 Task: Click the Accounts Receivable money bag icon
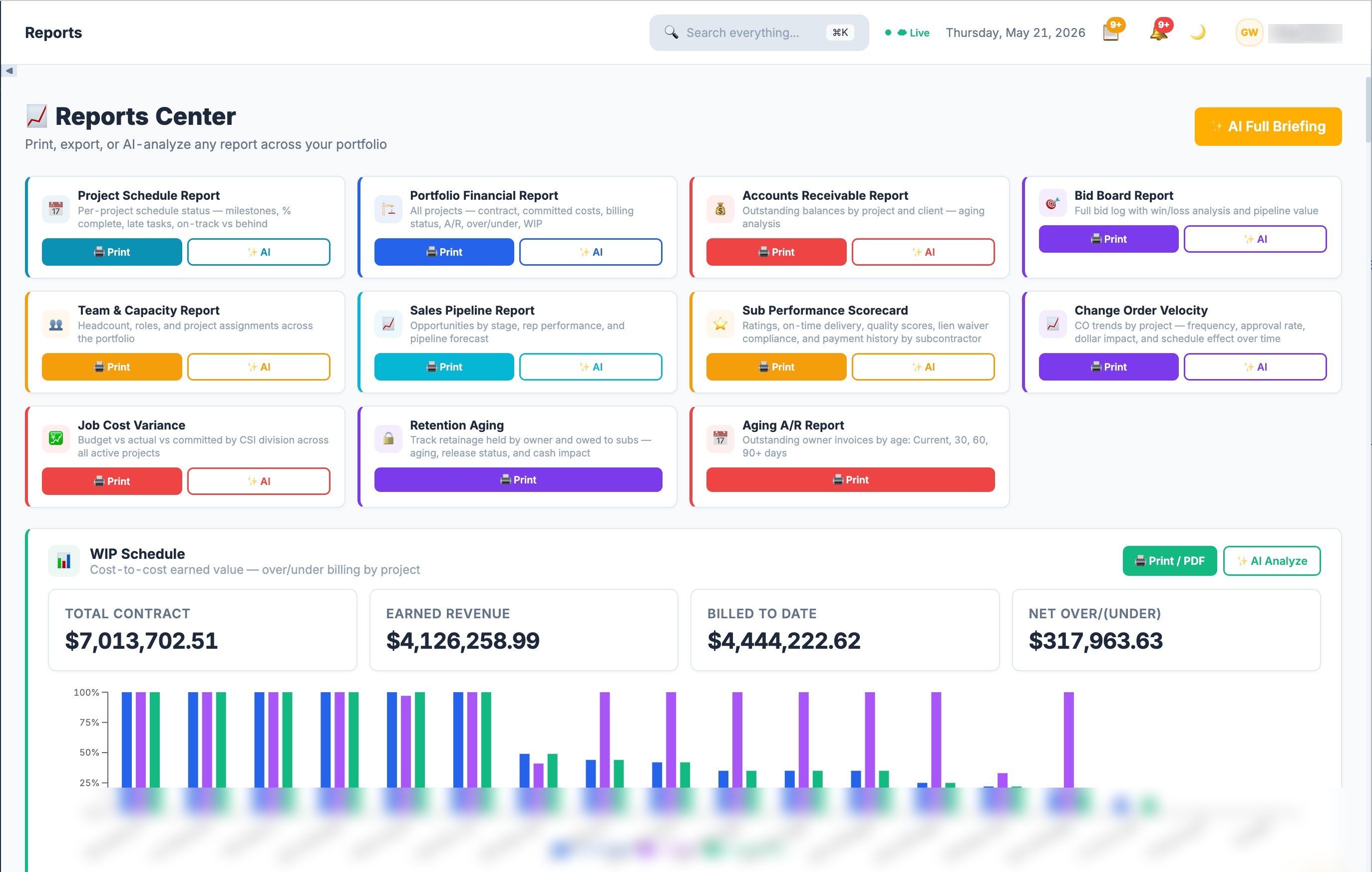tap(720, 209)
